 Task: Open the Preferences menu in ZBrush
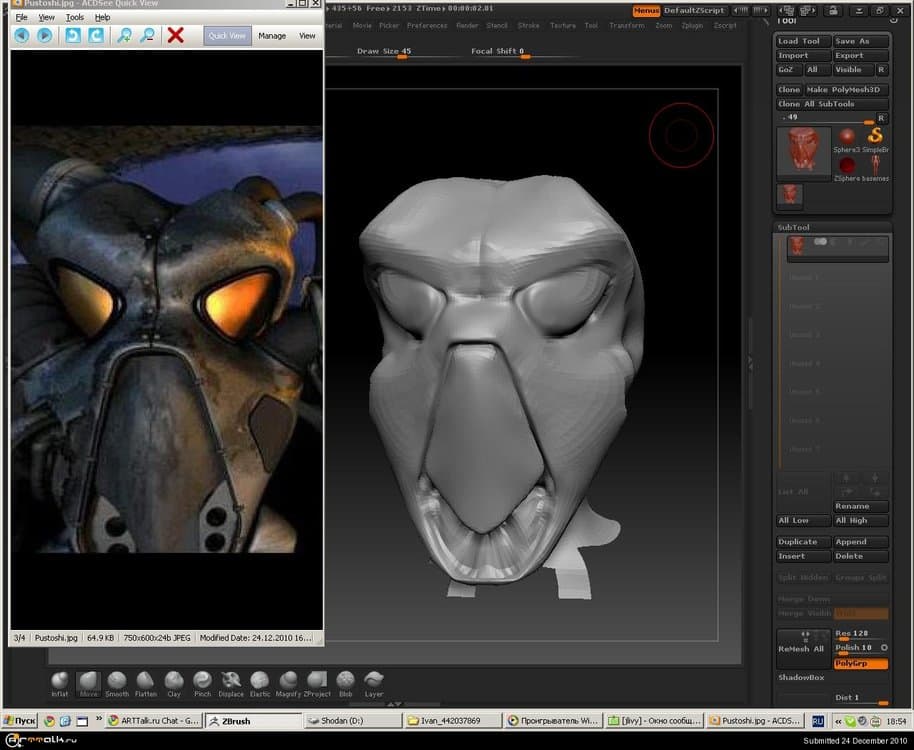tap(427, 25)
